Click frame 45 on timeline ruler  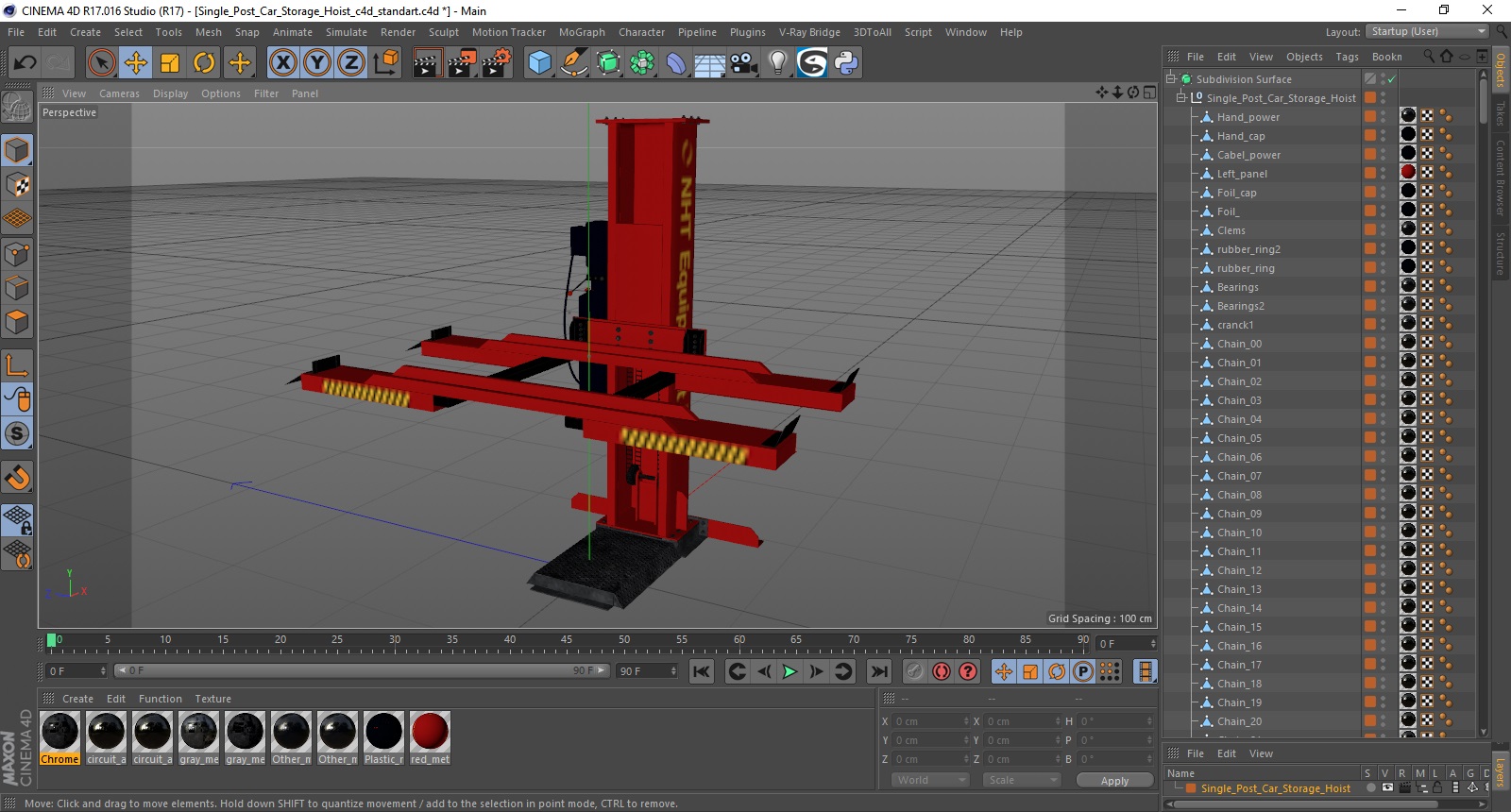pyautogui.click(x=567, y=640)
